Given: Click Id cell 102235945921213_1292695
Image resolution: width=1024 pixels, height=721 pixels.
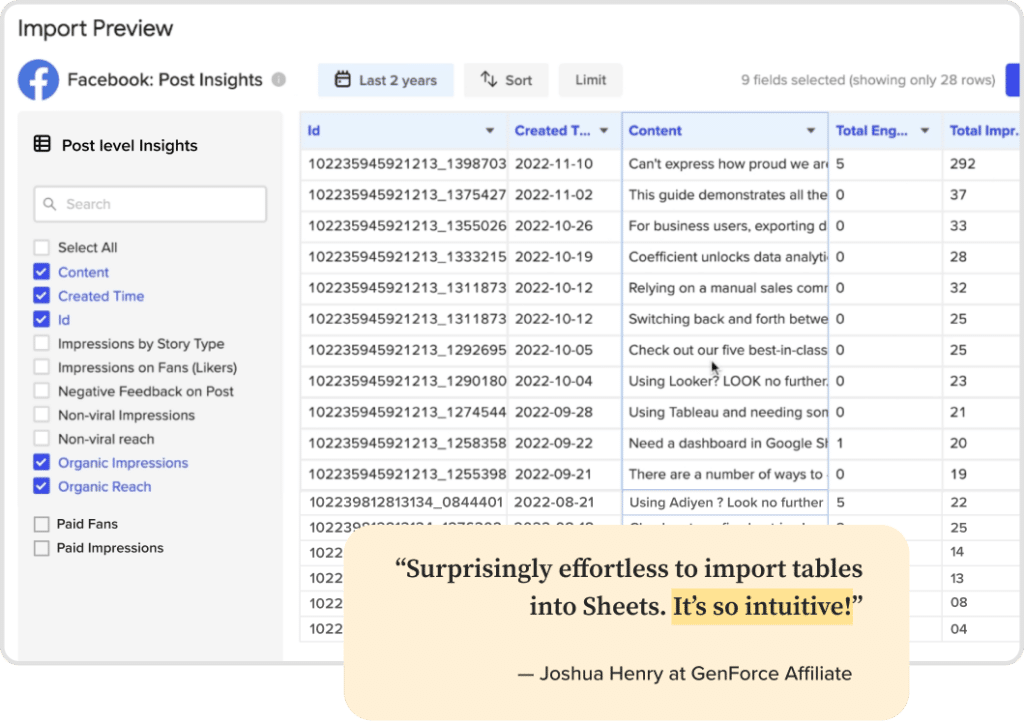Looking at the screenshot, I should 404,350.
